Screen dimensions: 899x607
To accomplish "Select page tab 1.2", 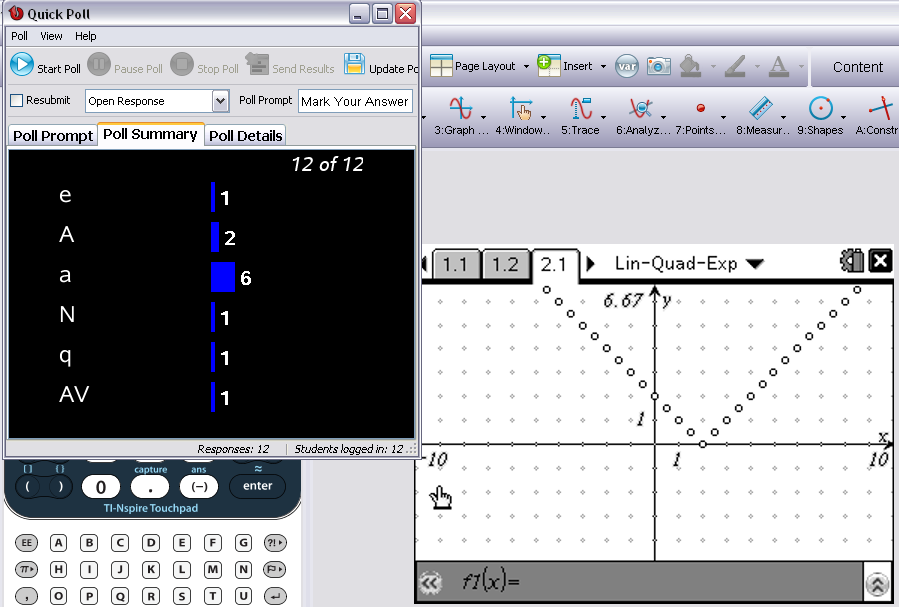I will pos(506,264).
